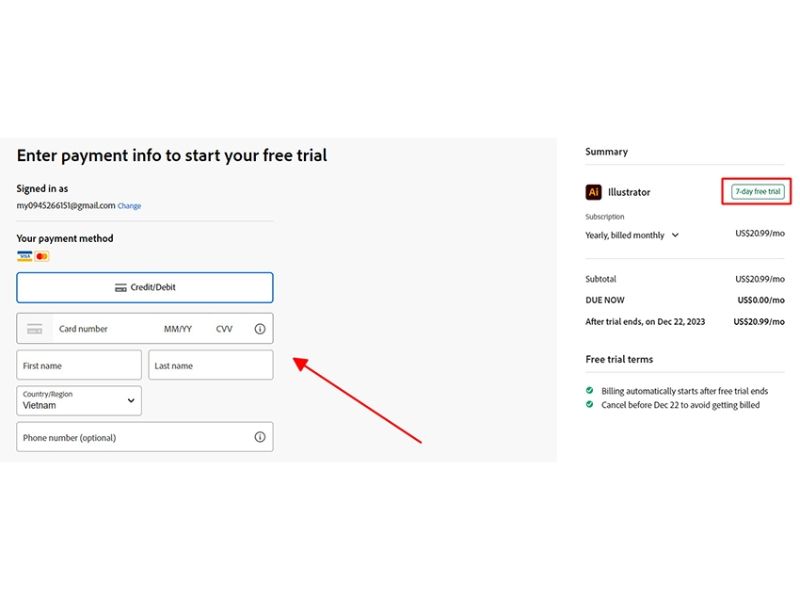Click the credit card icon in card field

[x=35, y=329]
